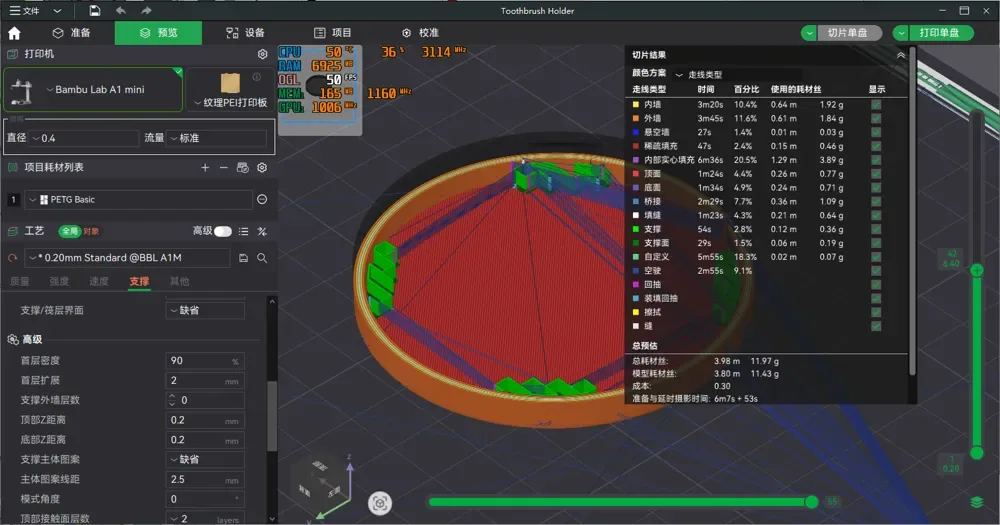This screenshot has height=525, width=1000.
Task: Open the 直径 0.4 nozzle dropdown
Action: (84, 138)
